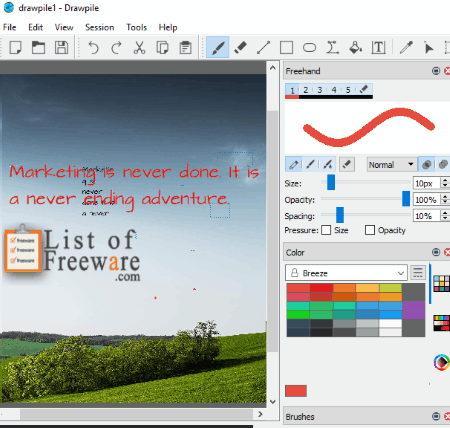Select the Eraser tool in toolbar
The height and width of the screenshot is (428, 450).
(x=240, y=47)
